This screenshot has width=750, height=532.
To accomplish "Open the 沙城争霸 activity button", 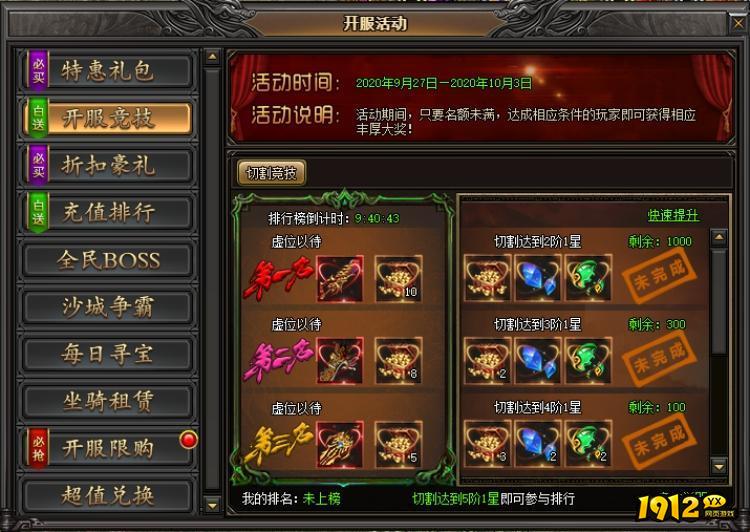I will point(108,307).
